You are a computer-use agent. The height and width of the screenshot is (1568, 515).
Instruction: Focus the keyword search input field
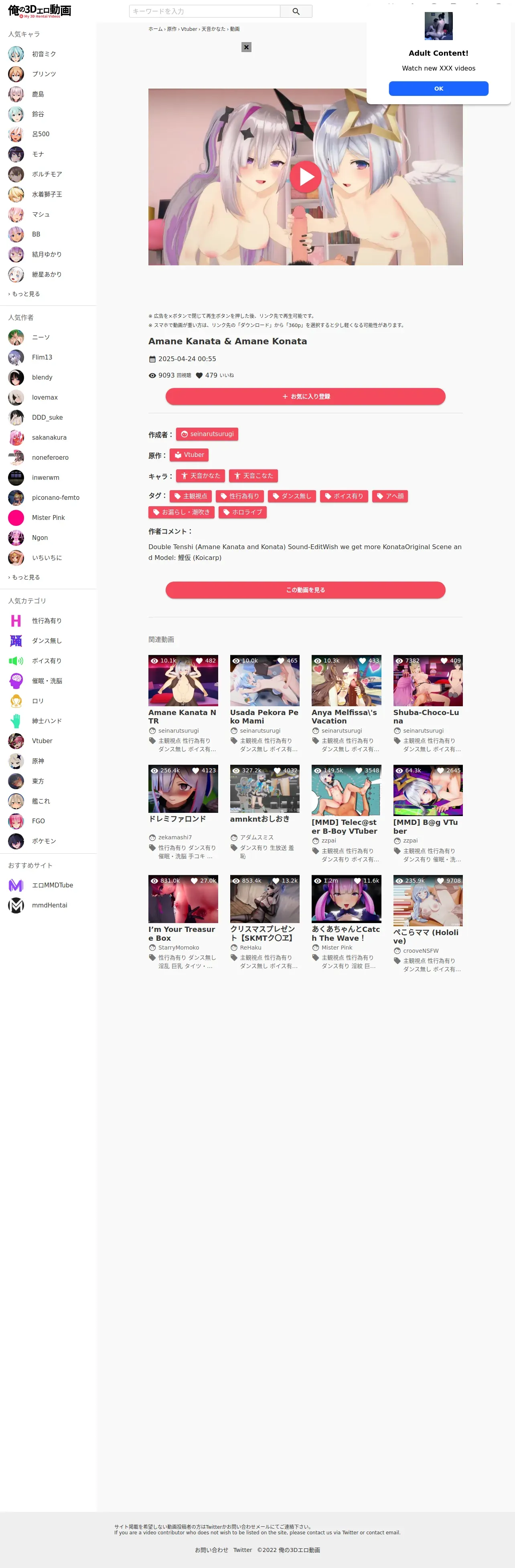[x=205, y=12]
